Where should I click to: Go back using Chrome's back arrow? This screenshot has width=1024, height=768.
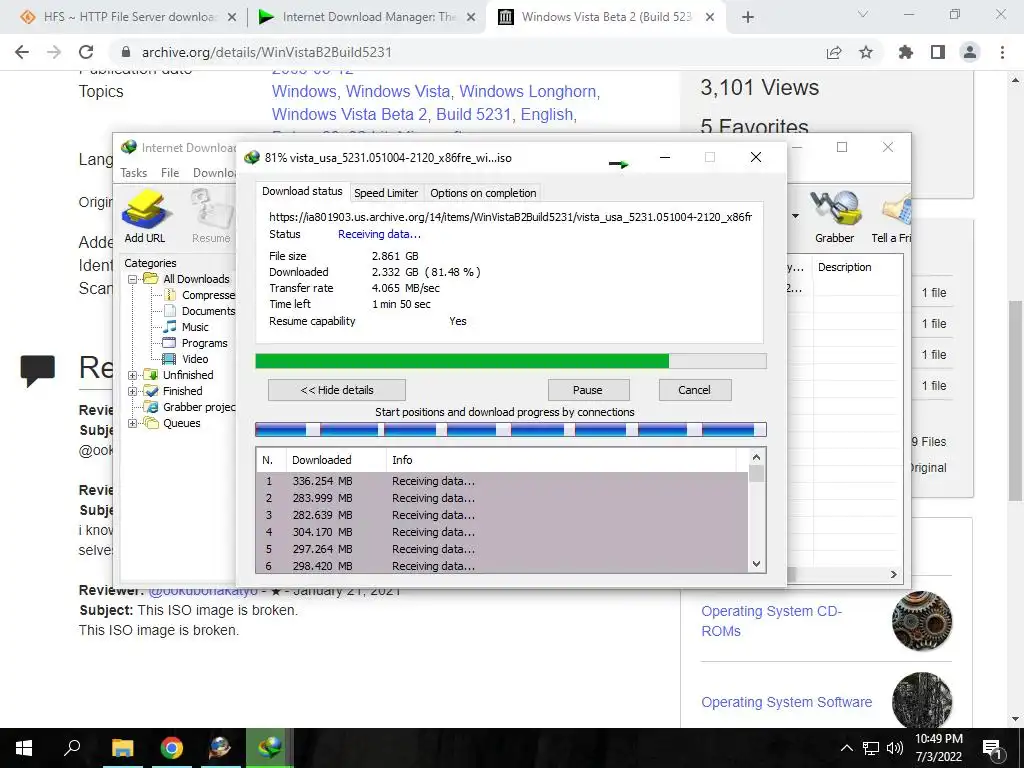click(22, 52)
